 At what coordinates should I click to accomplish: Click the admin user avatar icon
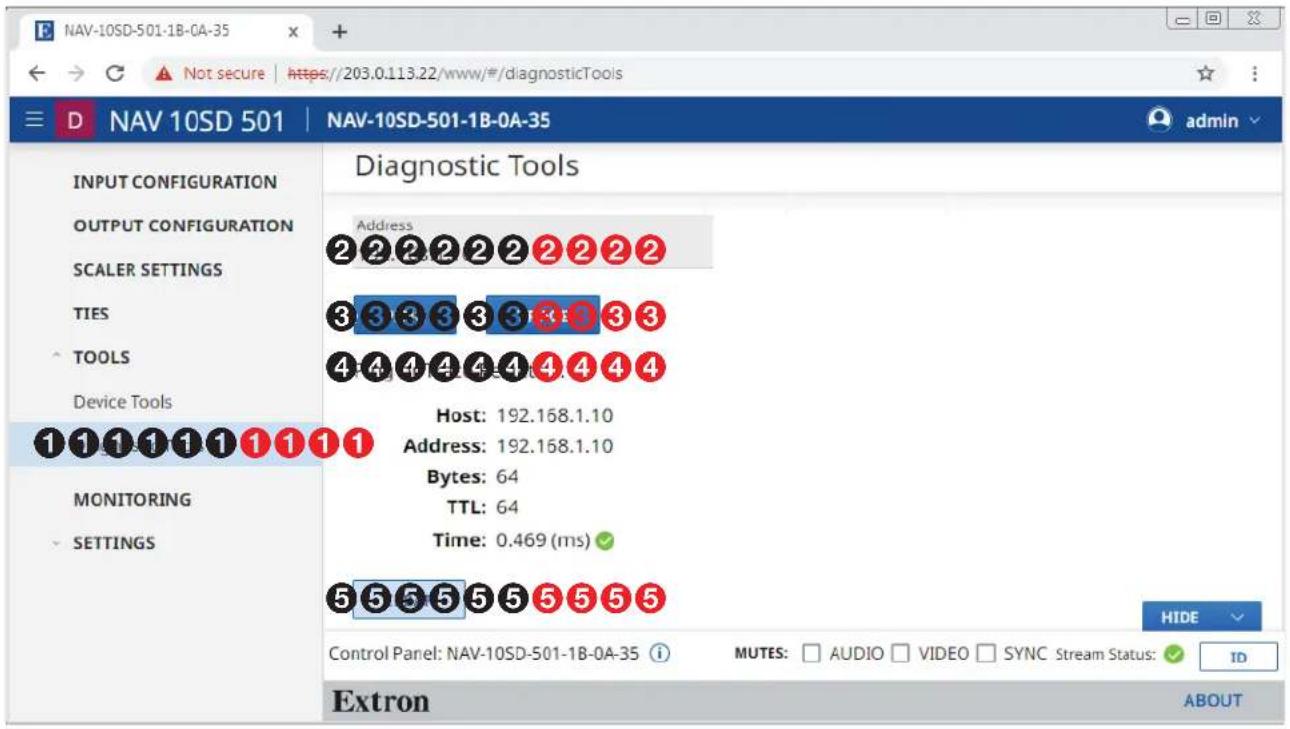click(x=1159, y=120)
